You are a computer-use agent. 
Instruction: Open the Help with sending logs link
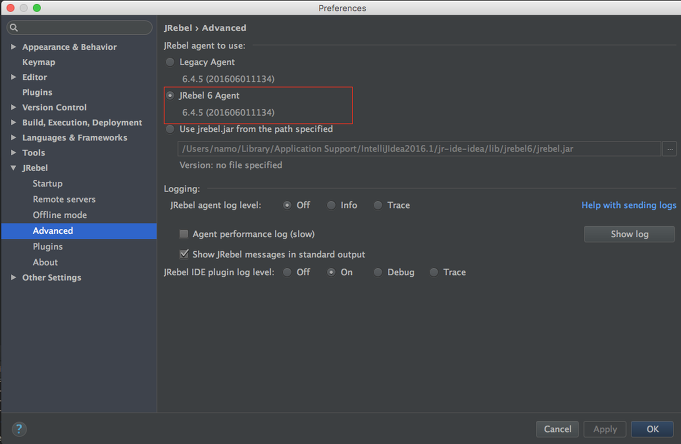point(628,205)
